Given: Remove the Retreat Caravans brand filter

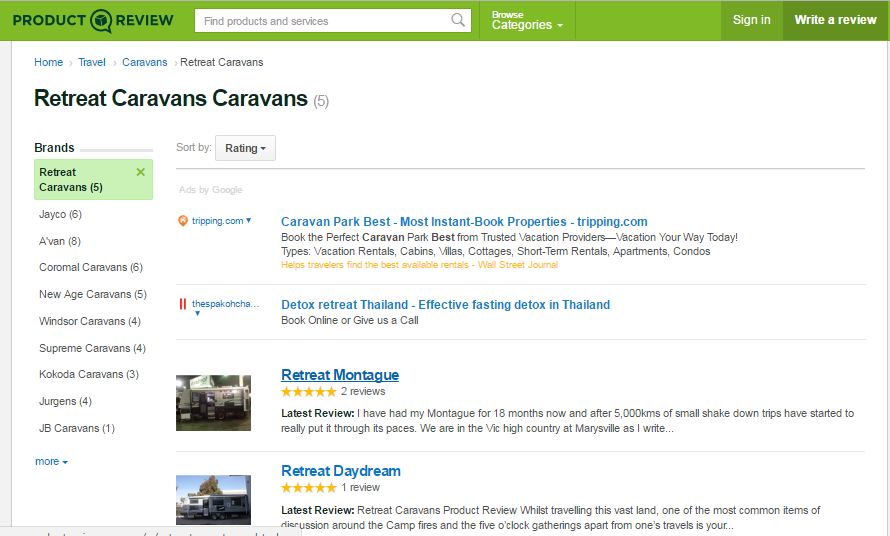Looking at the screenshot, I should click(141, 172).
